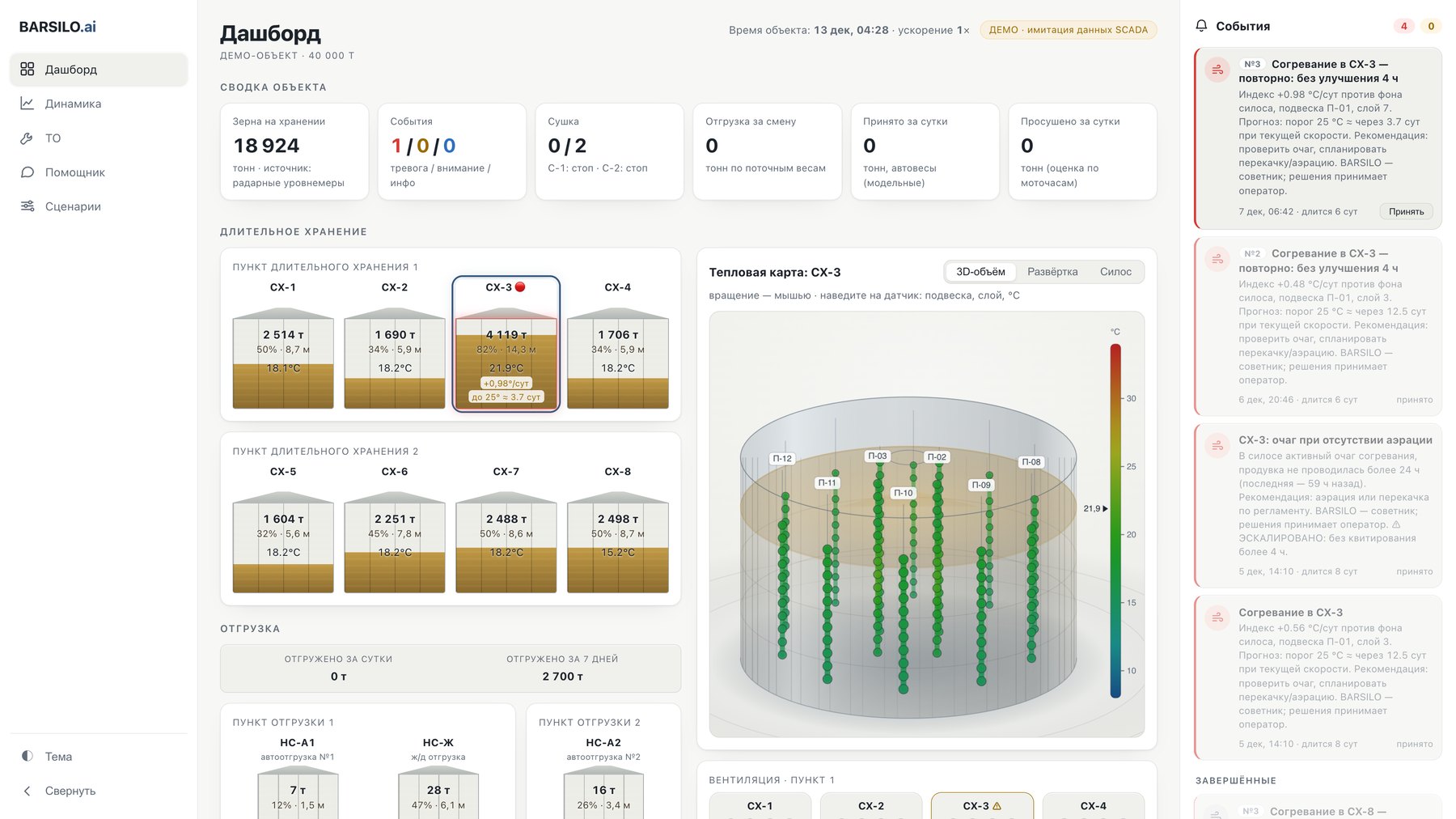1456x819 pixels.
Task: Click the yellow warning counter badge 0
Action: (x=1431, y=27)
